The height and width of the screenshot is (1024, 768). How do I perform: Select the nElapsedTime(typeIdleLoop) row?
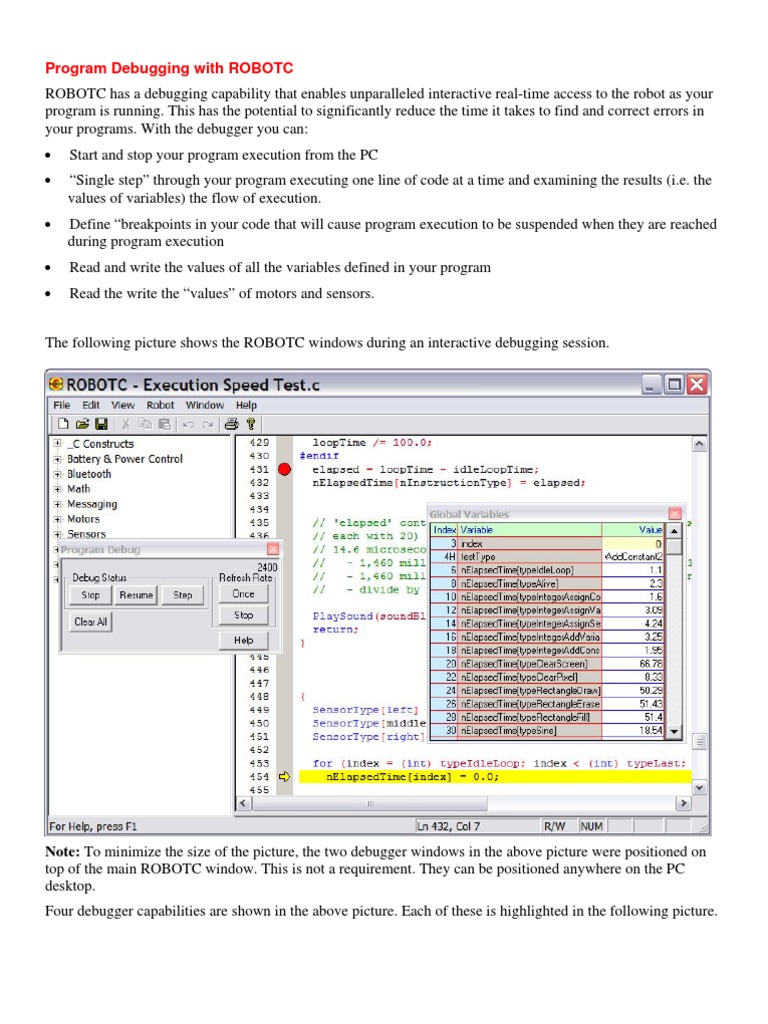tap(547, 570)
